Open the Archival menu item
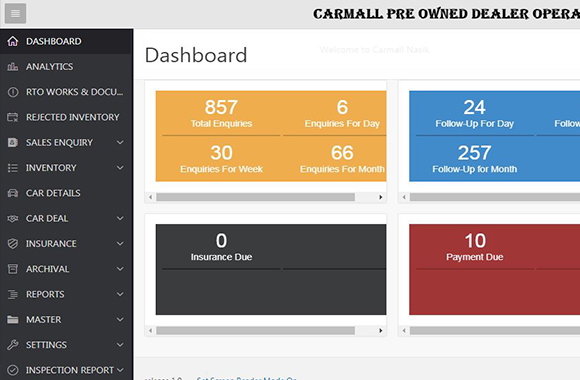Viewport: 580px width, 380px height. pyautogui.click(x=67, y=269)
